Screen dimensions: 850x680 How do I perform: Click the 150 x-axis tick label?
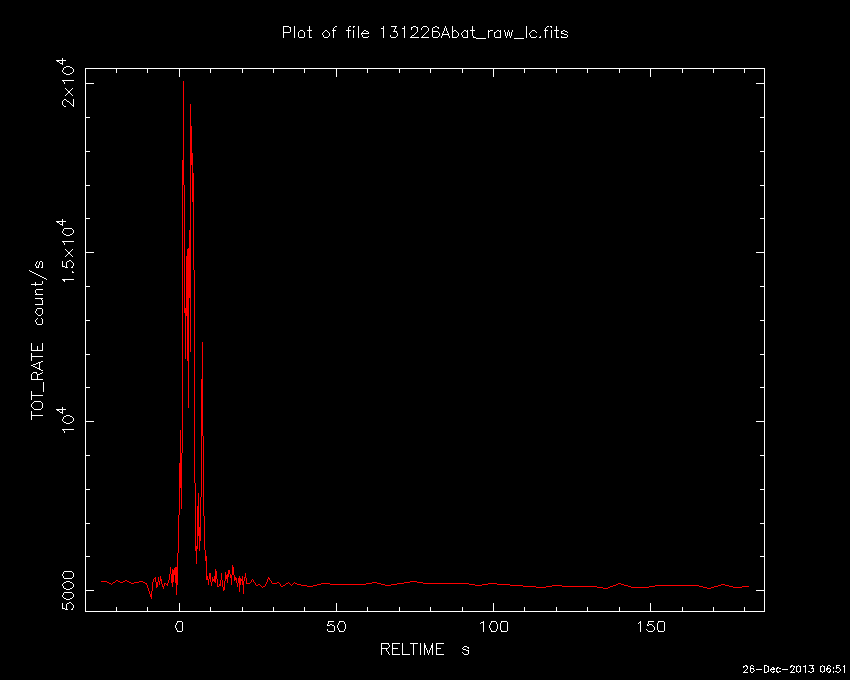651,627
